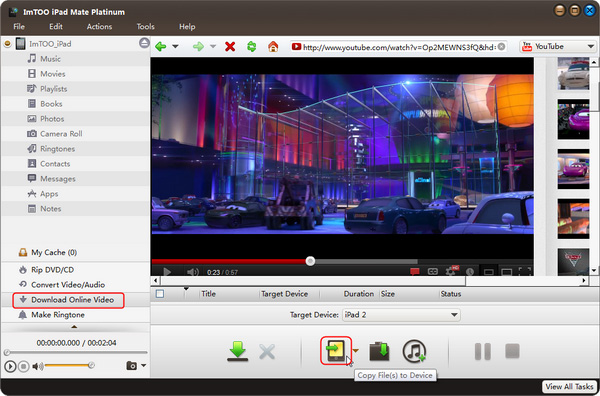Click the copy-to-iTunes music note icon
Image resolution: width=600 pixels, height=396 pixels.
[x=414, y=351]
